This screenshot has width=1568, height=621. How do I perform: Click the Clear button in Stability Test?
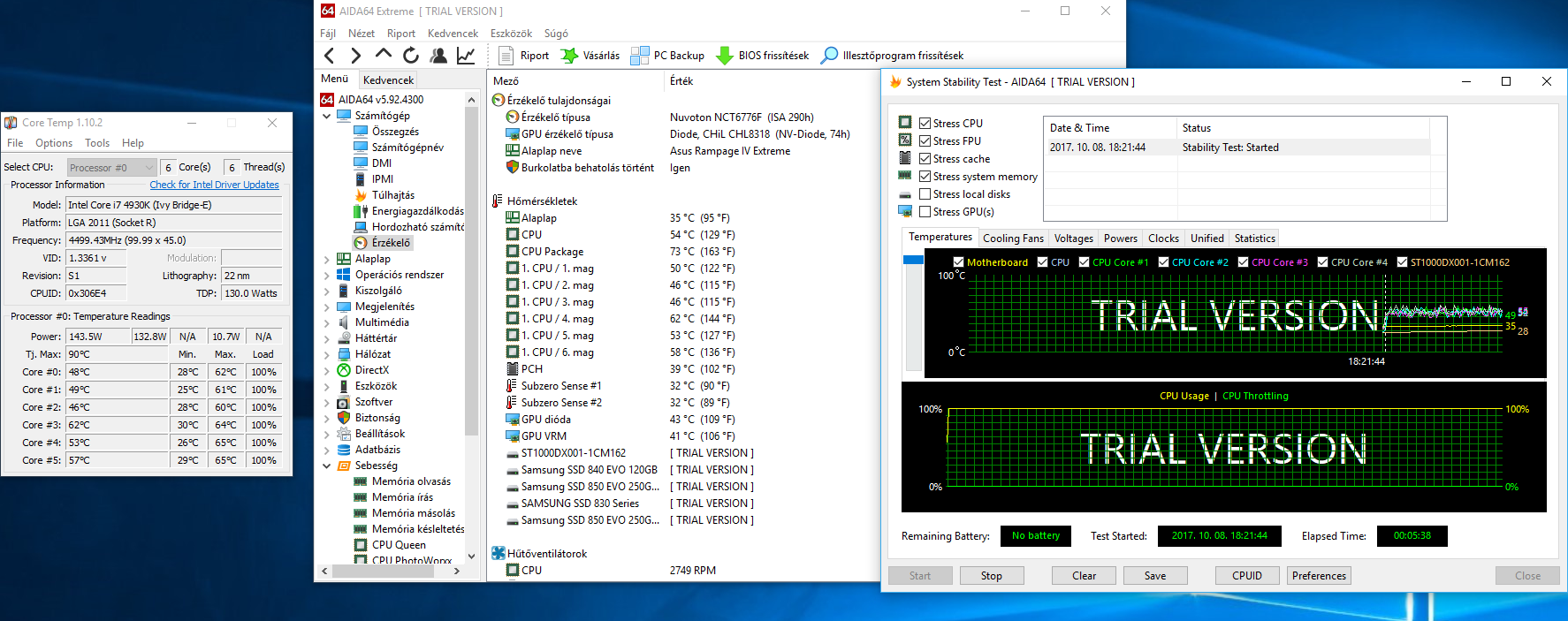click(x=1085, y=576)
